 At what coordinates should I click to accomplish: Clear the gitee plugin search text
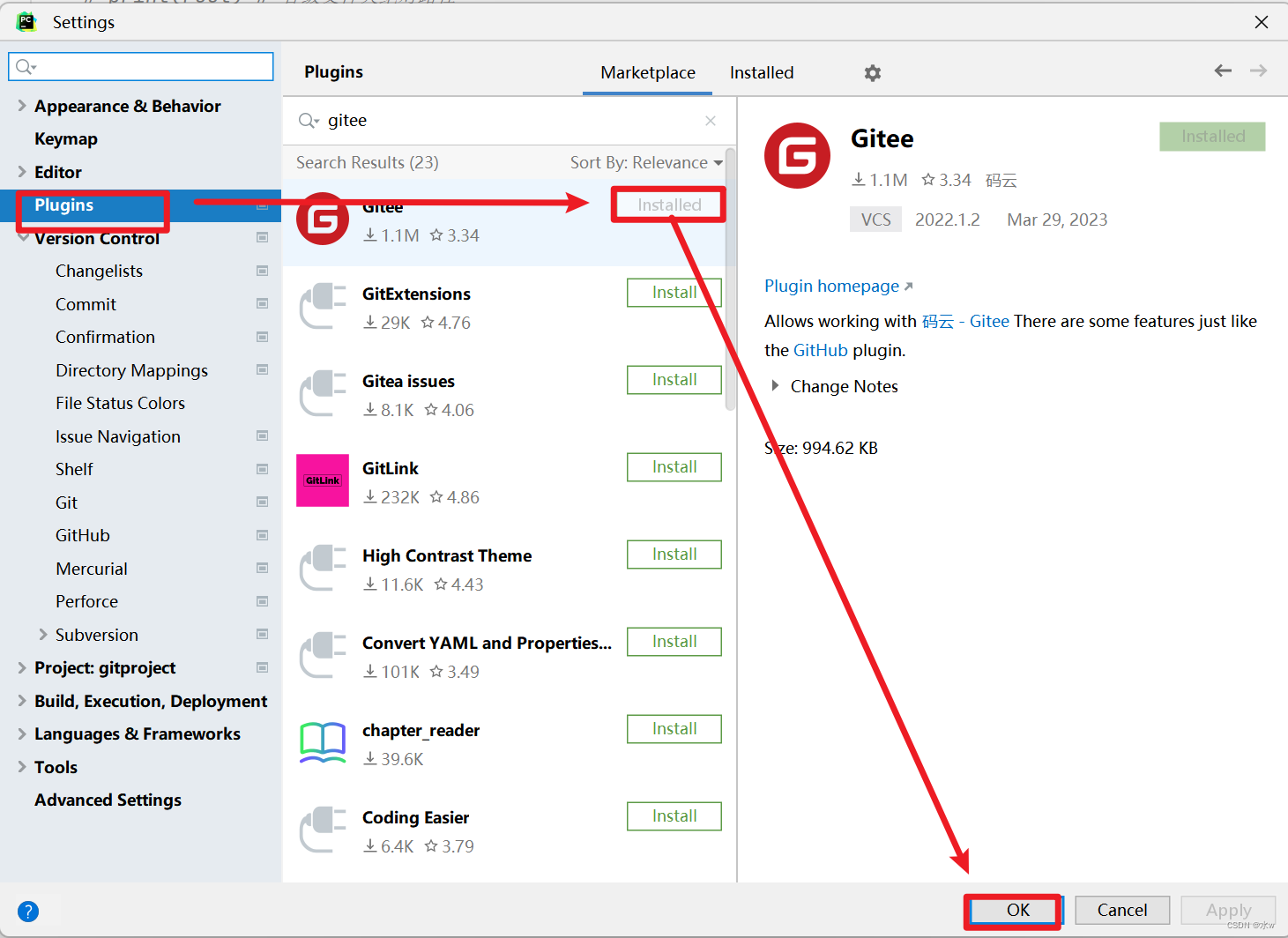pos(711,121)
